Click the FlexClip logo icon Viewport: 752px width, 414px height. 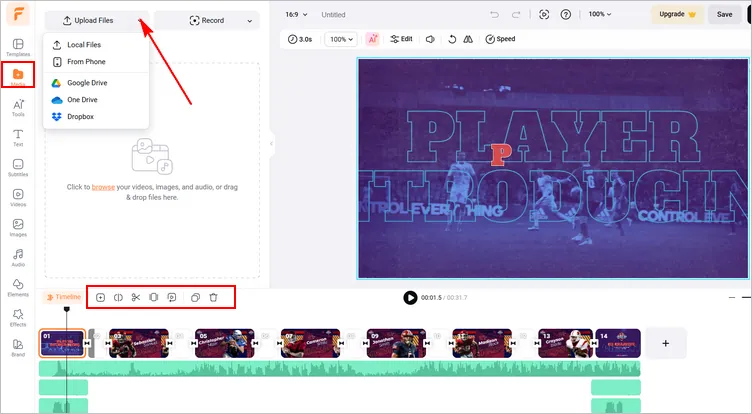tap(18, 14)
